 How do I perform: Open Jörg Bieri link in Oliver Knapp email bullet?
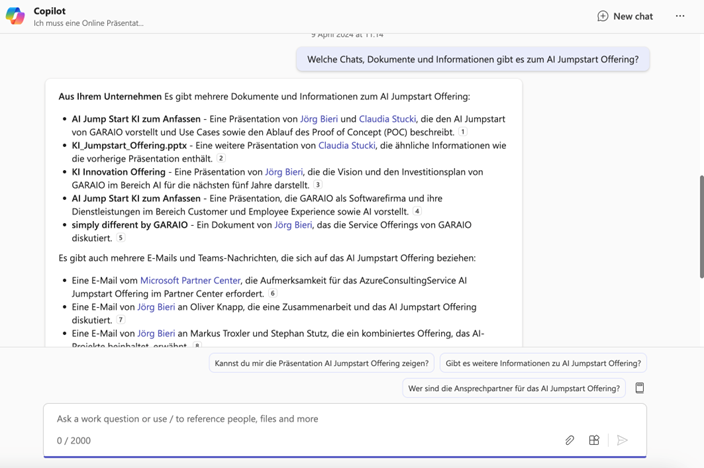pos(156,307)
